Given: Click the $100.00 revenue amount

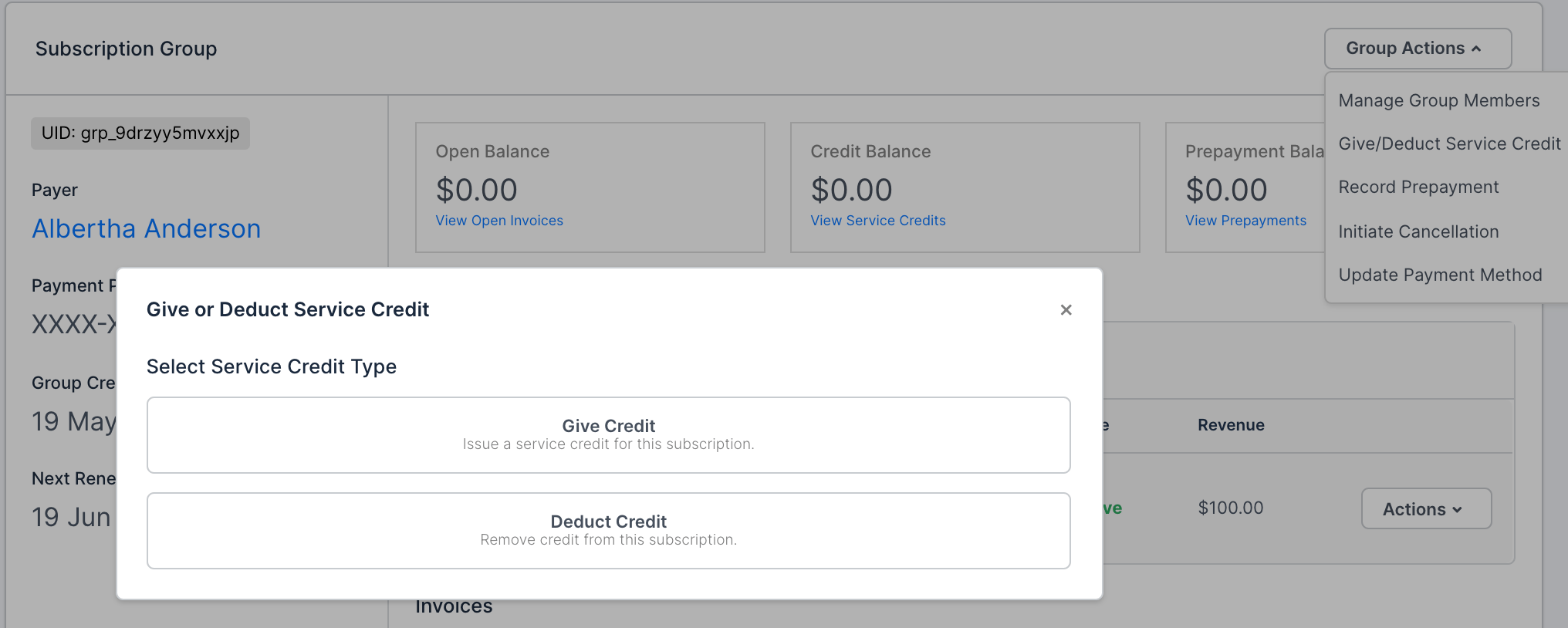Looking at the screenshot, I should click(x=1230, y=508).
